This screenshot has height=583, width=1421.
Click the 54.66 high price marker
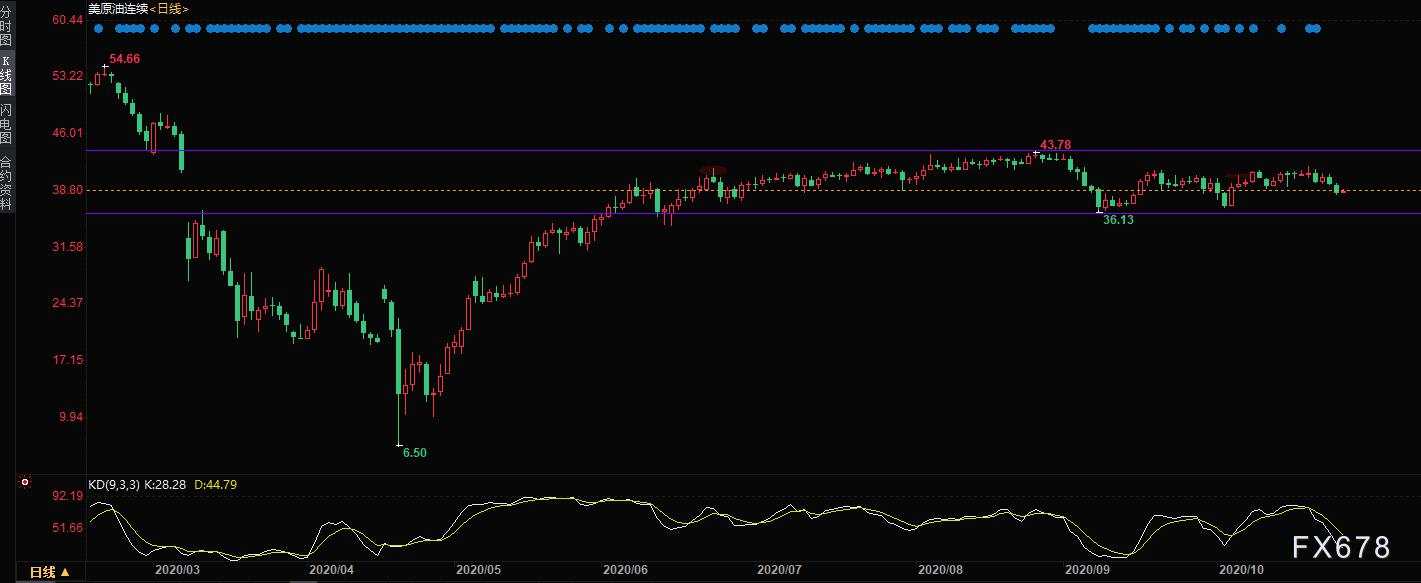[x=125, y=59]
